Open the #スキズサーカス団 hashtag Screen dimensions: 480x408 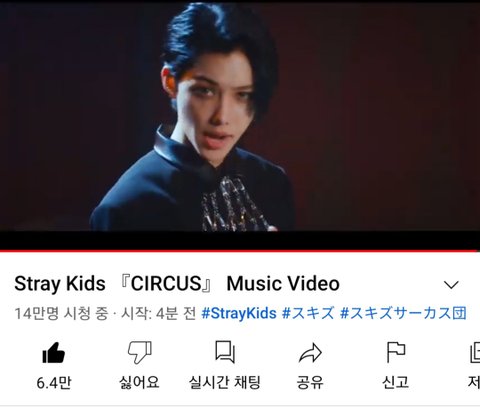[x=403, y=313]
